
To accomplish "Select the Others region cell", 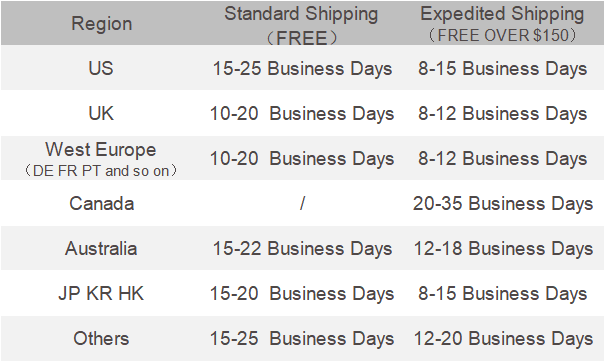I will point(101,339).
